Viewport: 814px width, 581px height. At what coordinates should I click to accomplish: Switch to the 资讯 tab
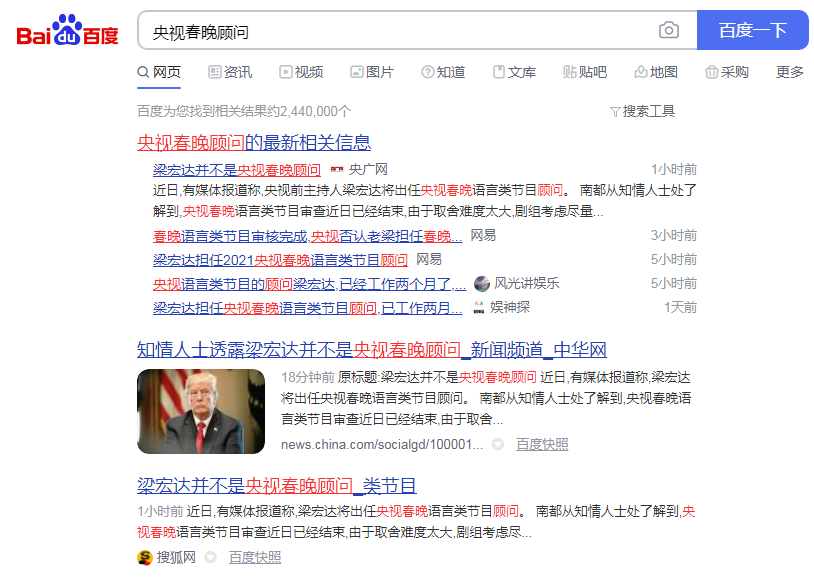click(230, 72)
